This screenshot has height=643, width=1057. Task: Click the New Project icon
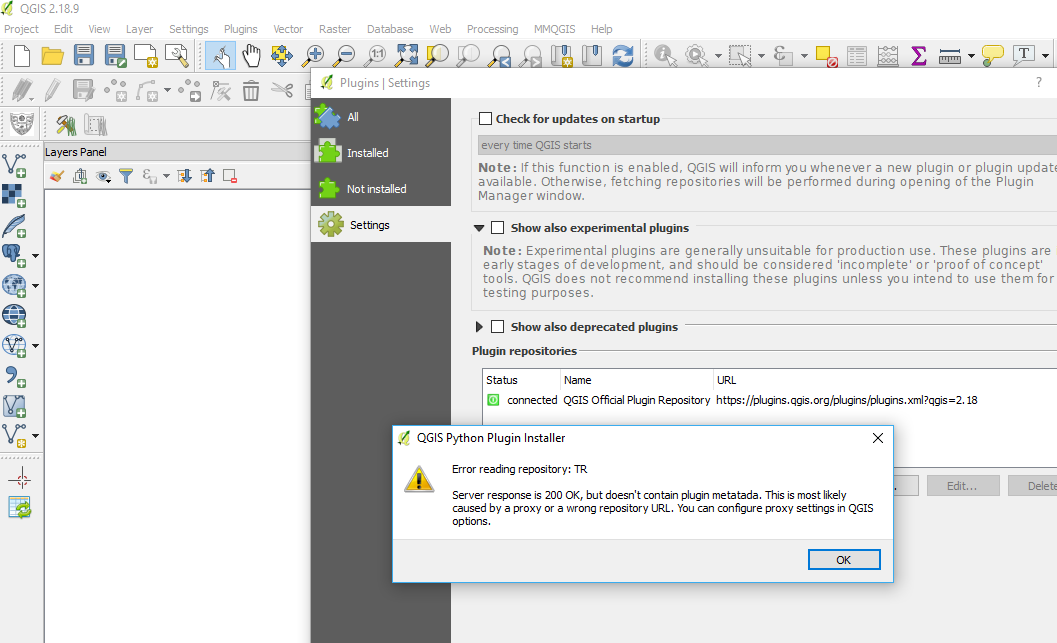click(22, 55)
